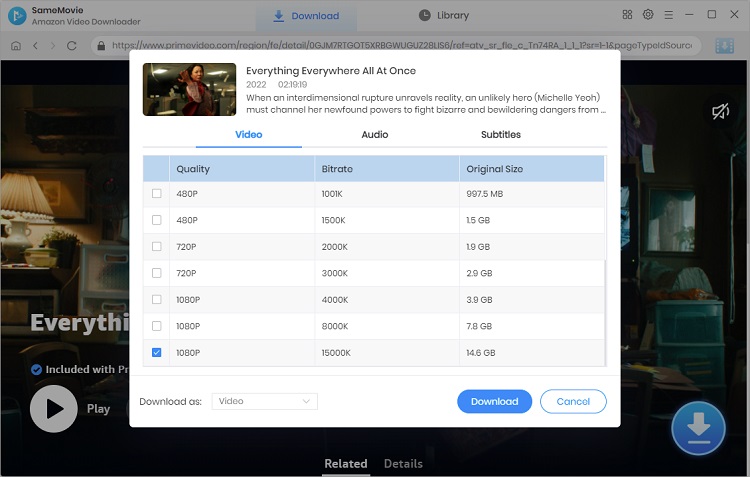Open the hamburger menu icon
The width and height of the screenshot is (750, 477).
668,15
